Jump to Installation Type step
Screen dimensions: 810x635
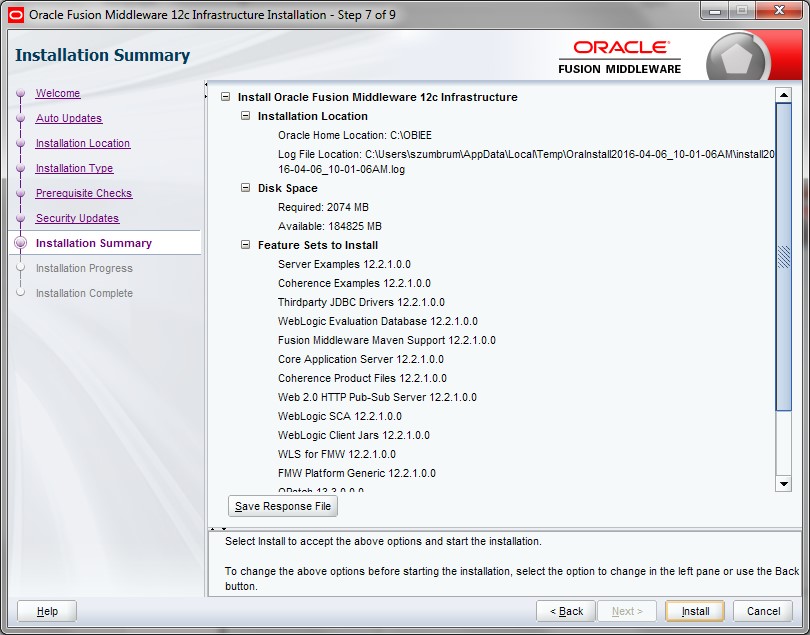tap(74, 168)
